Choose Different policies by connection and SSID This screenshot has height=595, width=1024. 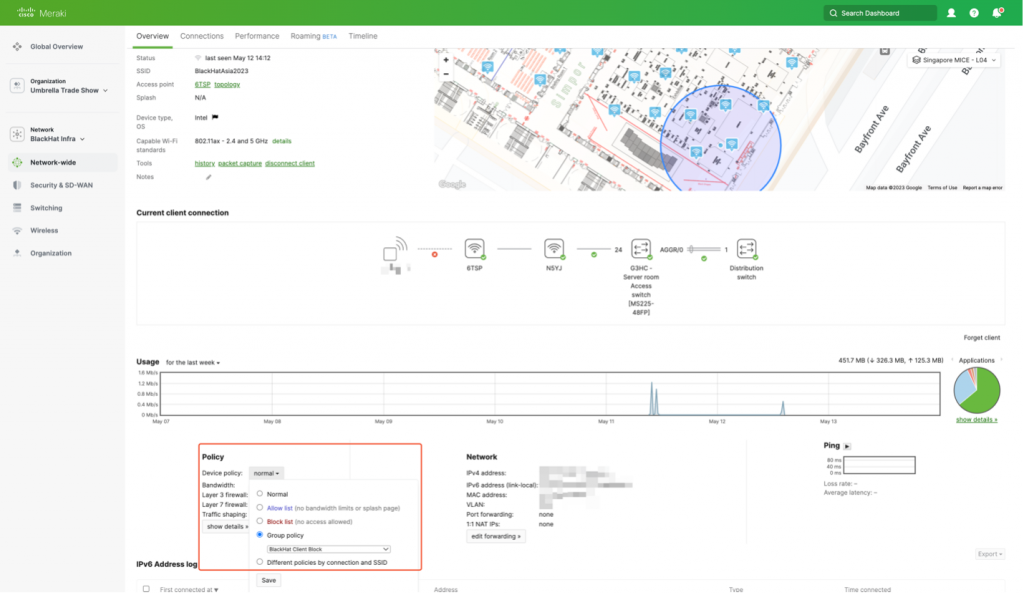tap(260, 562)
